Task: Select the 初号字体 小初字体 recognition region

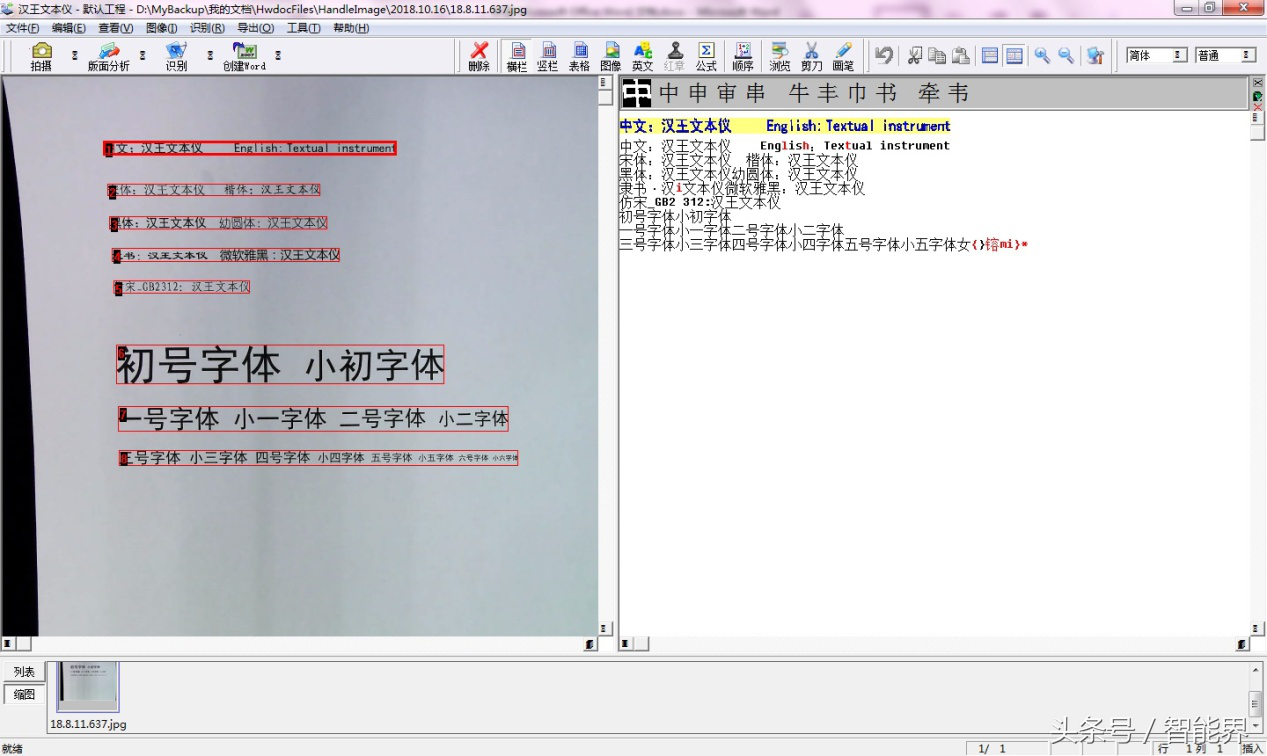Action: point(280,365)
